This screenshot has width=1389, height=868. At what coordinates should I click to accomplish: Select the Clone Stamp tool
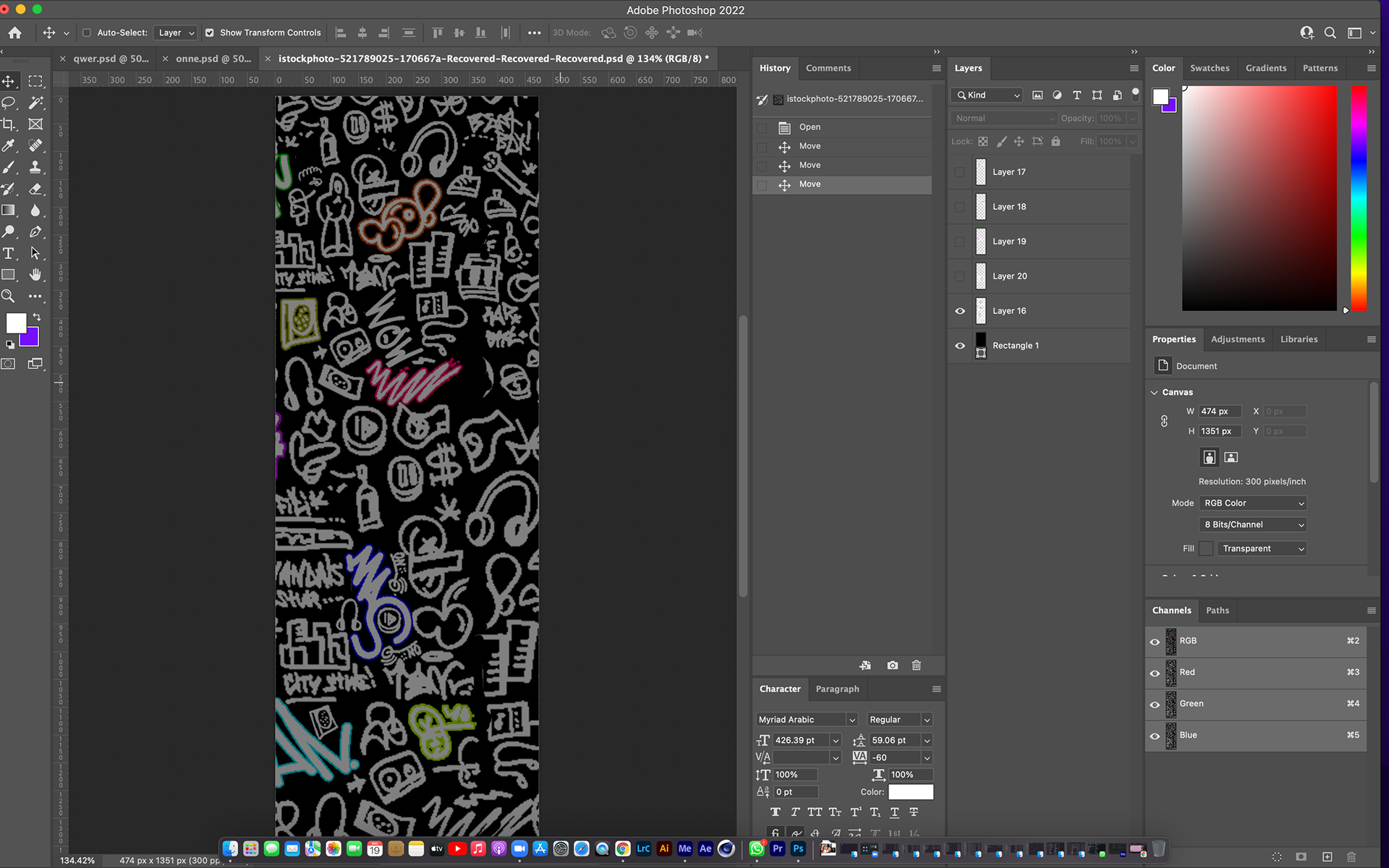[35, 167]
